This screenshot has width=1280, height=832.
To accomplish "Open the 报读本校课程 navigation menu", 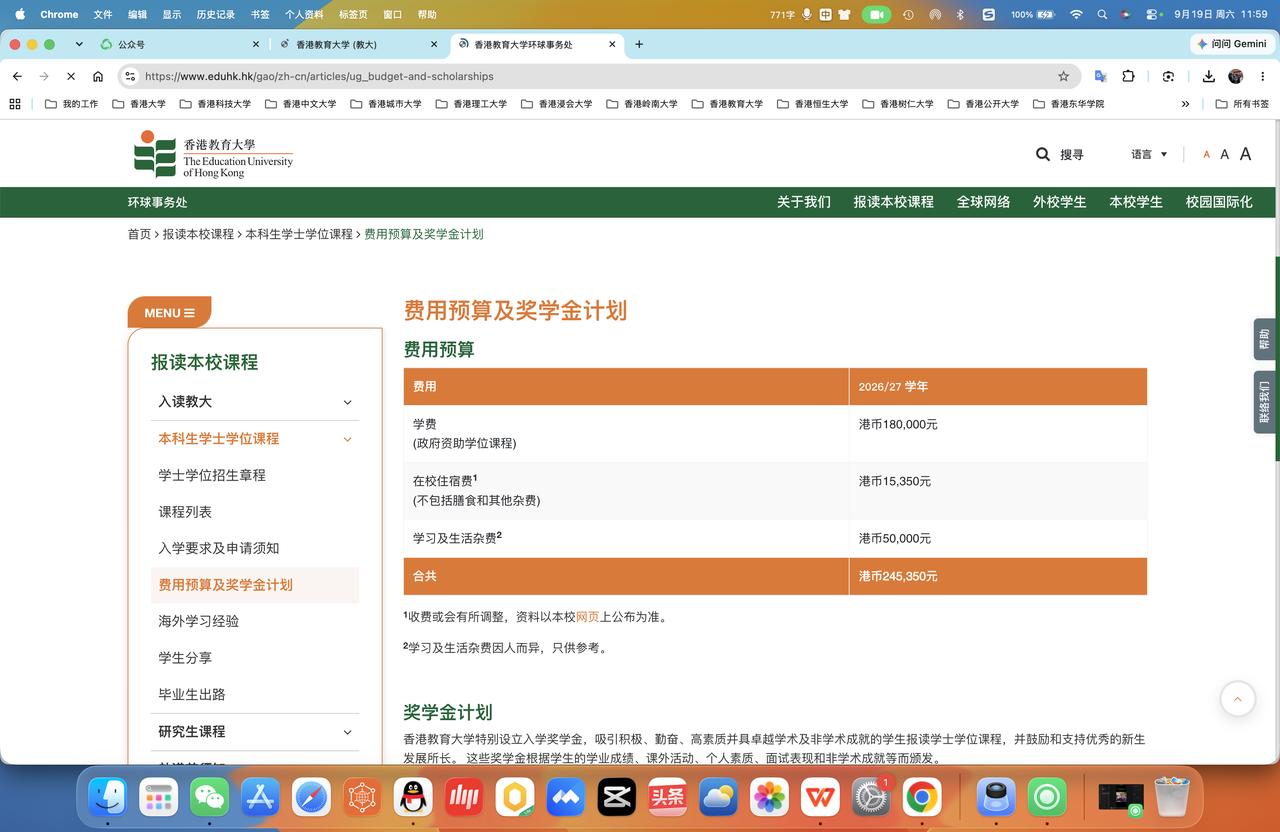I will pyautogui.click(x=893, y=202).
